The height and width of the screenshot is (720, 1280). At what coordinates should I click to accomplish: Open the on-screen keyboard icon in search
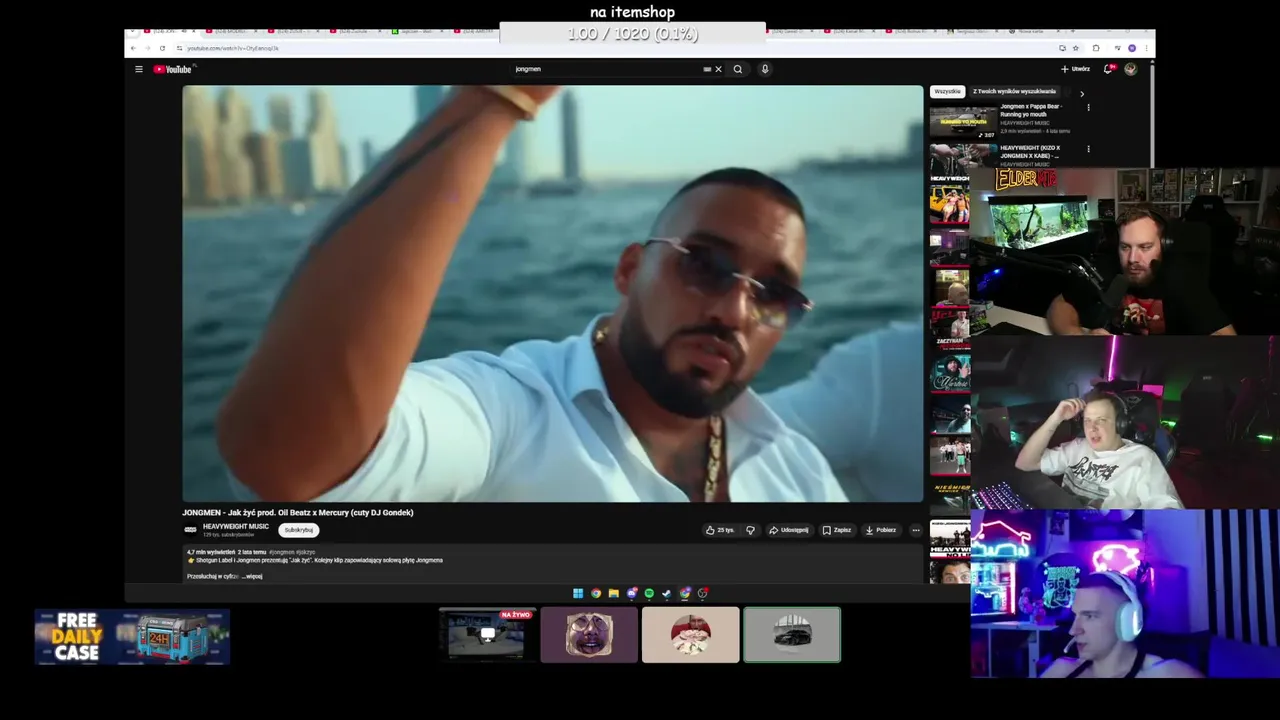707,69
